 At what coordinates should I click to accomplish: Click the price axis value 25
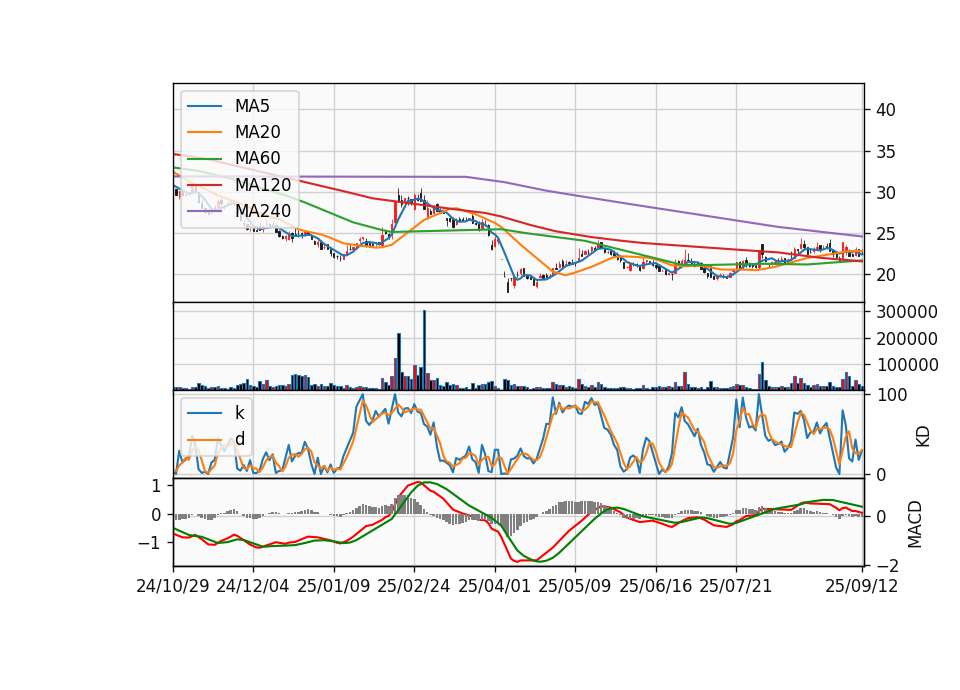click(x=886, y=234)
